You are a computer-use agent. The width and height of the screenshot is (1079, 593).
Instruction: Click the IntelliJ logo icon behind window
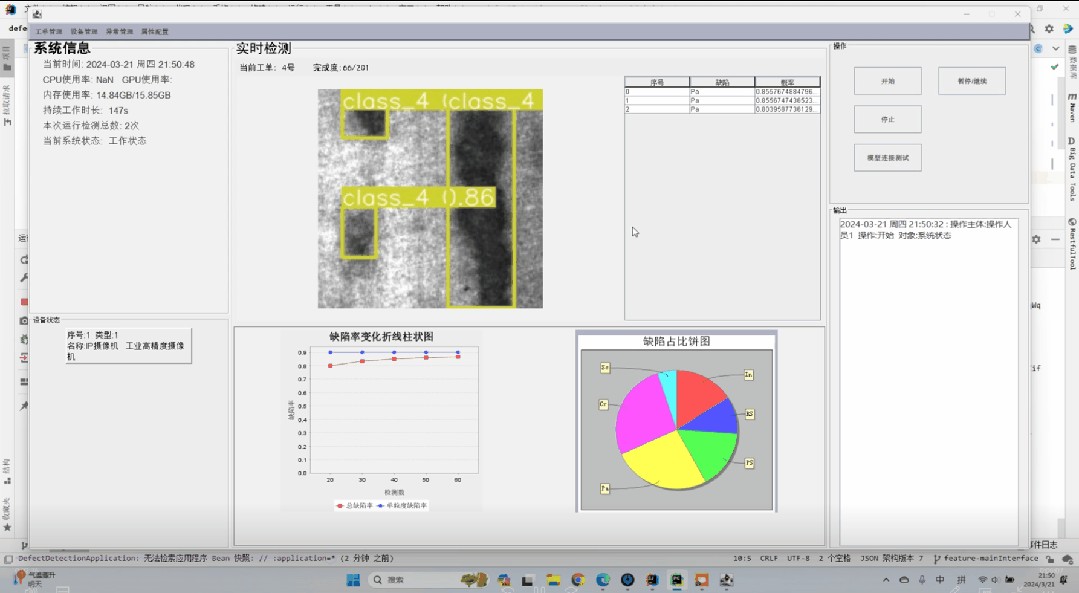[x=10, y=10]
